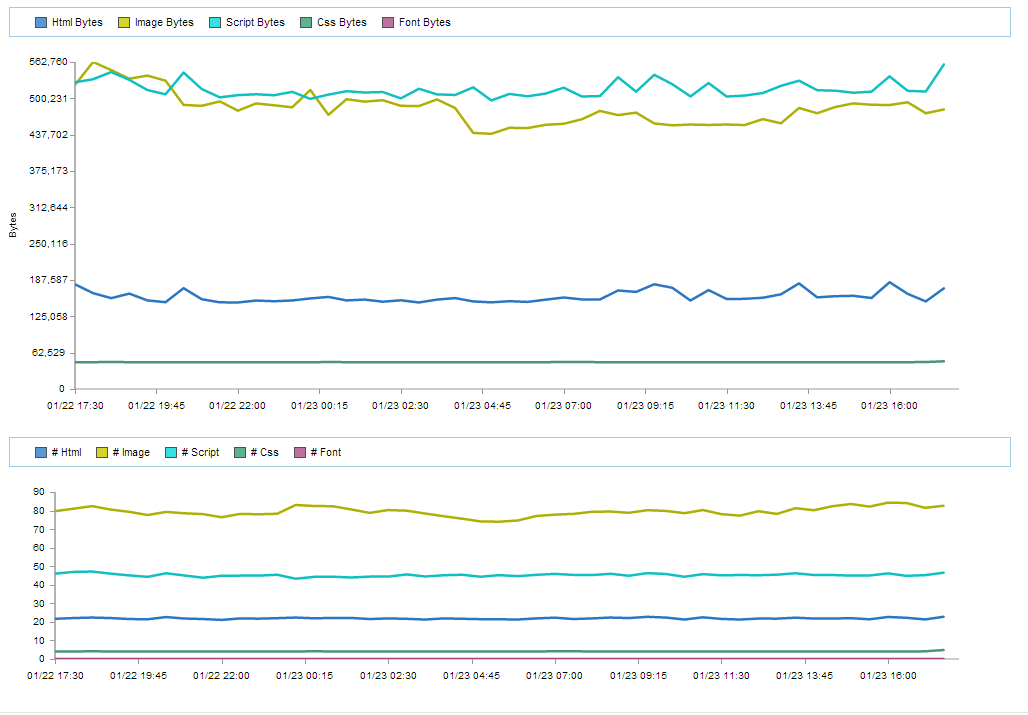Click the Bytes y-axis title
Viewport: 1028px width, 715px height.
click(x=13, y=225)
